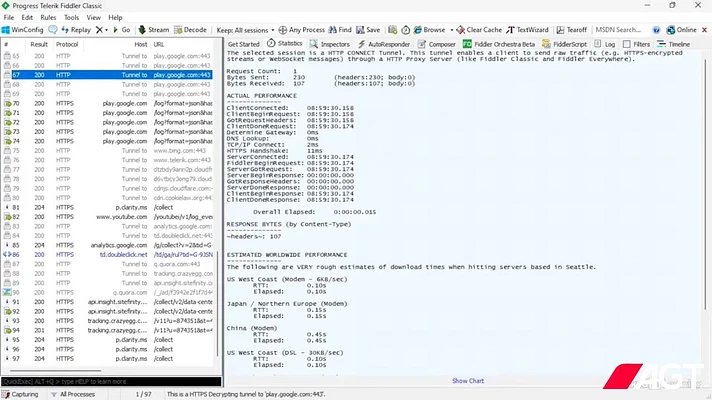Select session 86 td.doubleclick.net
Screen dimensions: 712x400
click(x=107, y=255)
